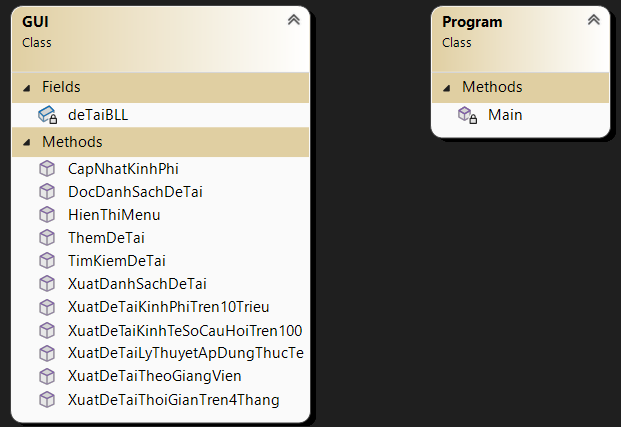This screenshot has width=621, height=427.
Task: Click the HienThiMenu method cube icon
Action: click(47, 214)
